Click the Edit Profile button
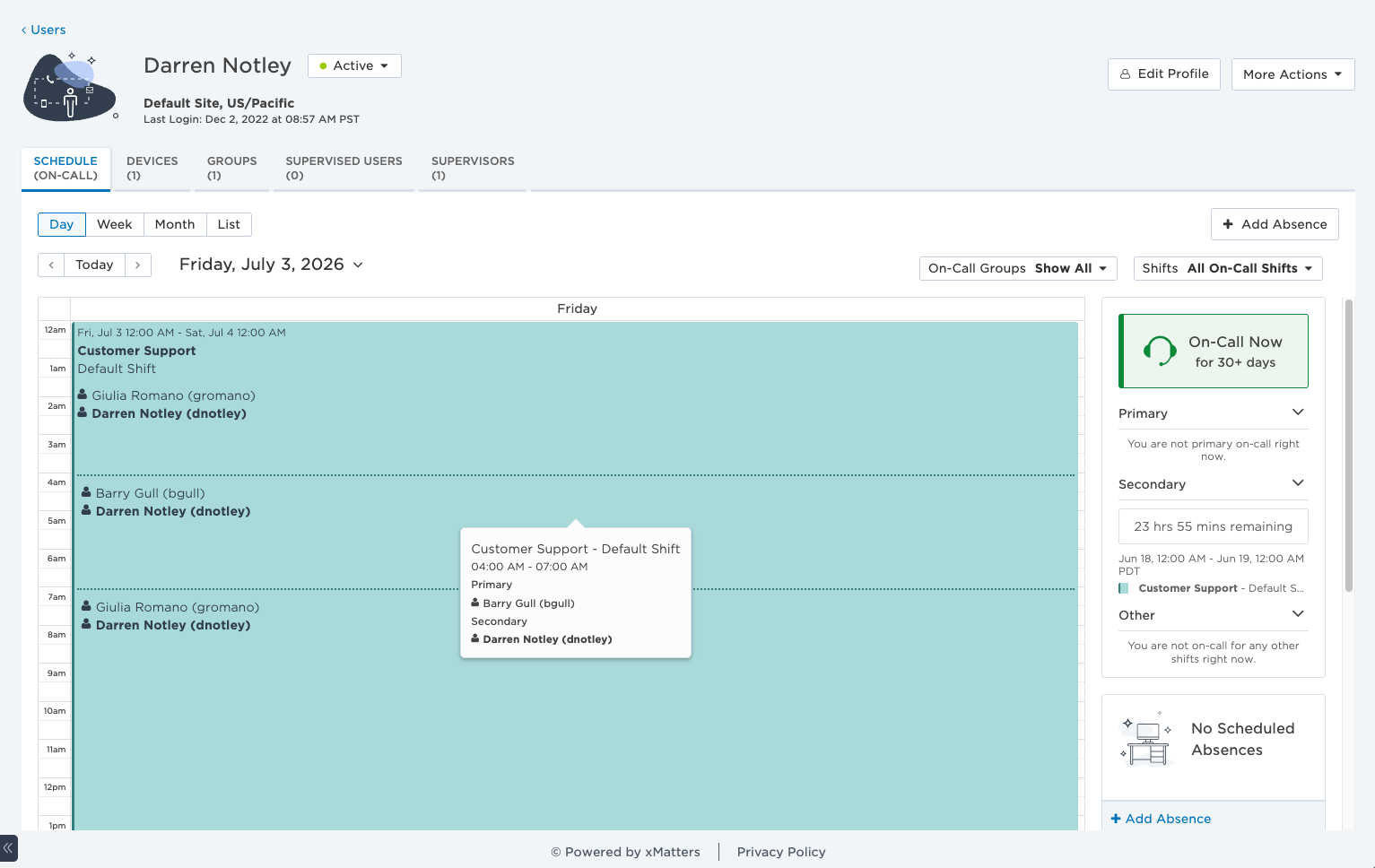The image size is (1375, 868). pos(1164,74)
